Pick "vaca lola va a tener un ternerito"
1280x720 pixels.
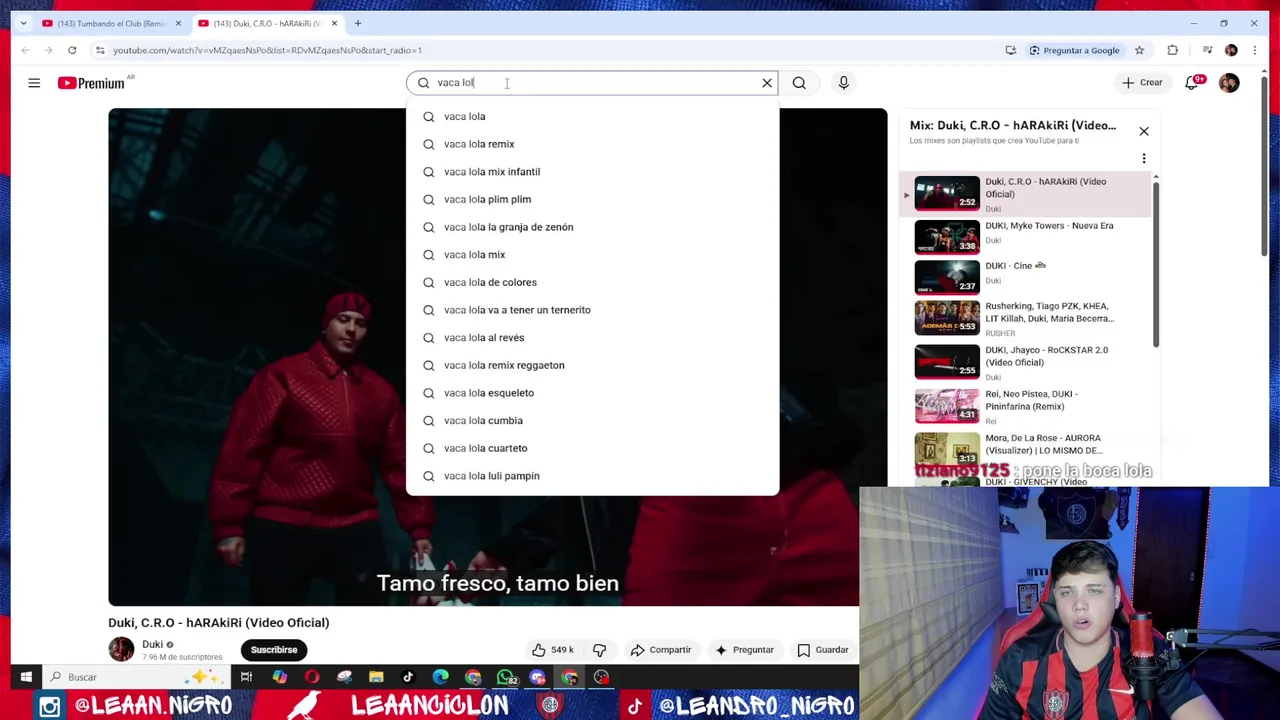point(592,310)
